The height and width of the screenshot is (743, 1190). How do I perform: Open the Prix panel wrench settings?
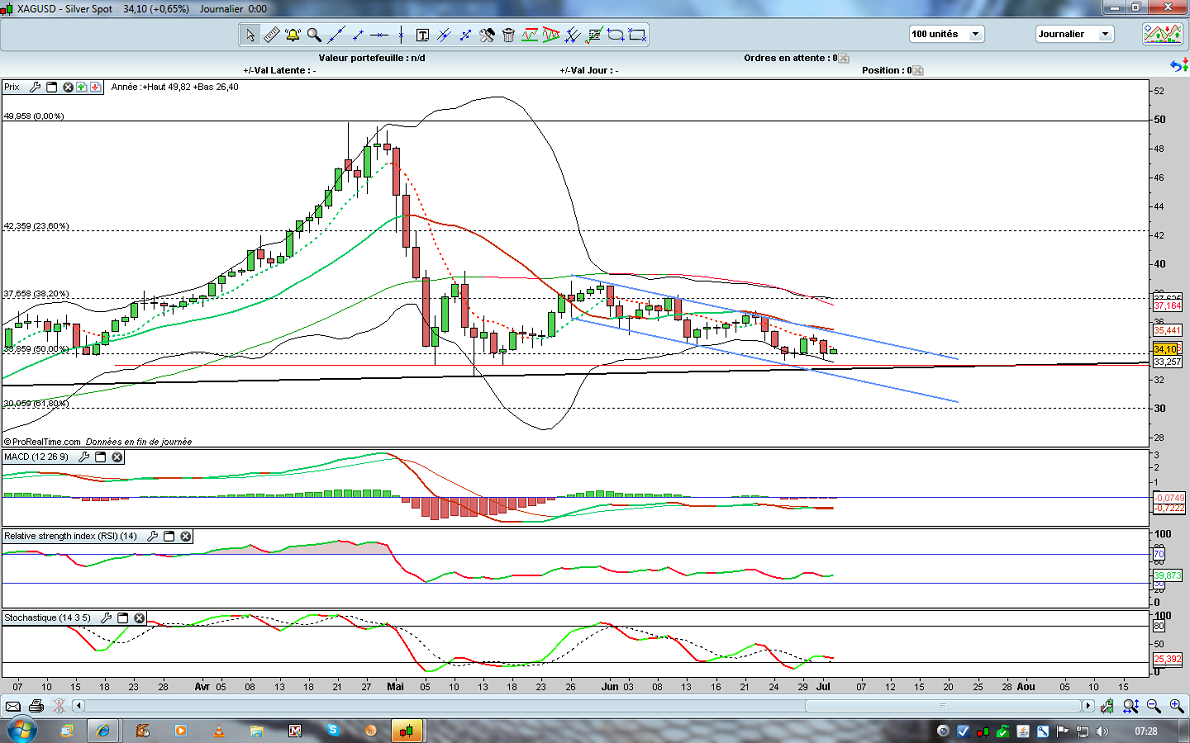(x=34, y=87)
